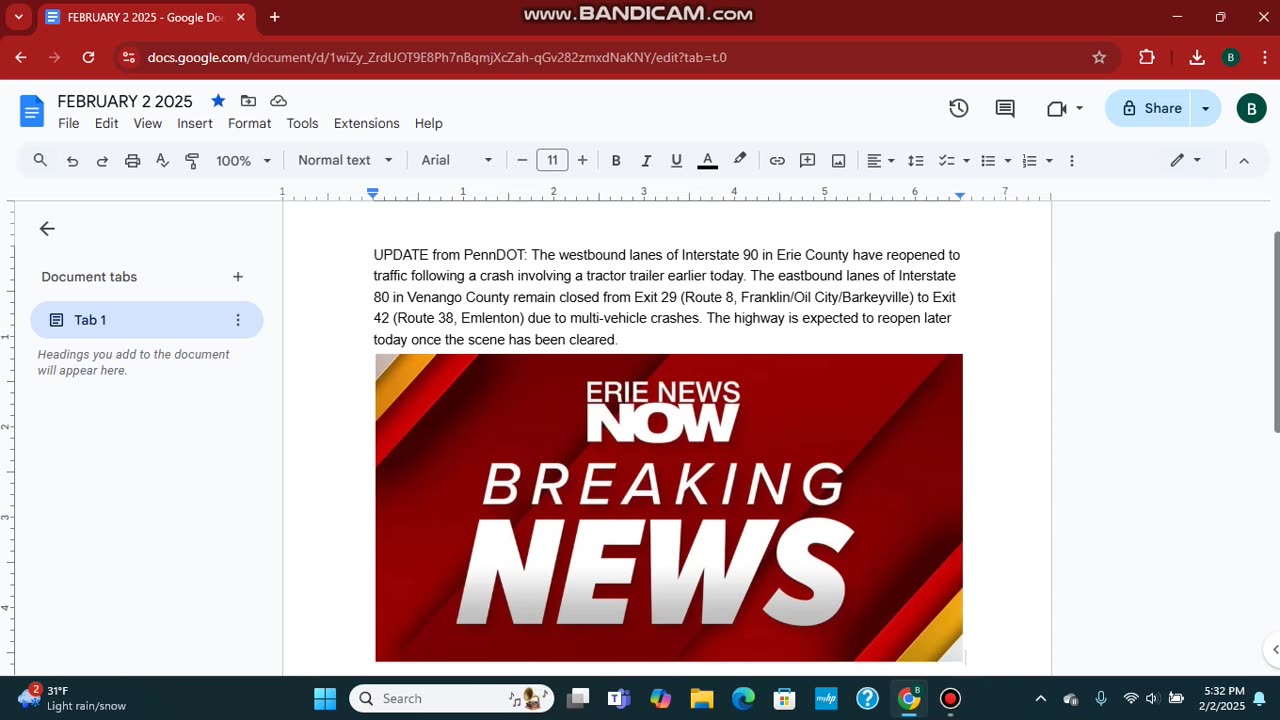The width and height of the screenshot is (1280, 720).
Task: Reload the browser page
Action: point(88,57)
